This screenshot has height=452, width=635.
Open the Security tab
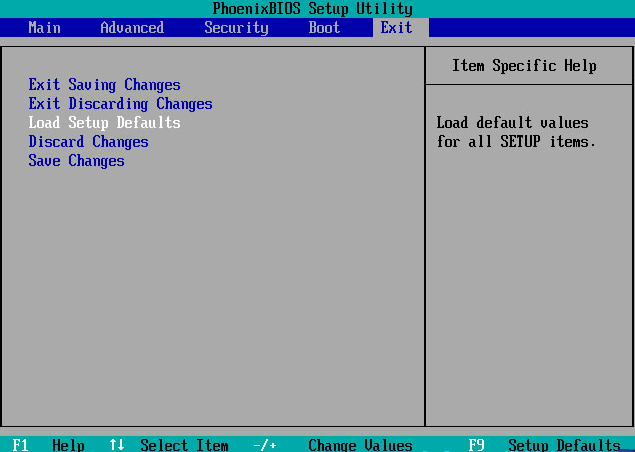pyautogui.click(x=236, y=28)
